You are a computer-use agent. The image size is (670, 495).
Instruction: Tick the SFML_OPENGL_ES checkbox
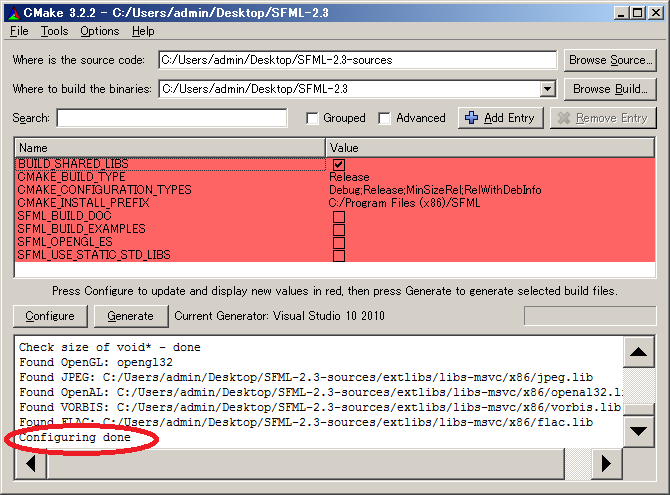tap(339, 242)
